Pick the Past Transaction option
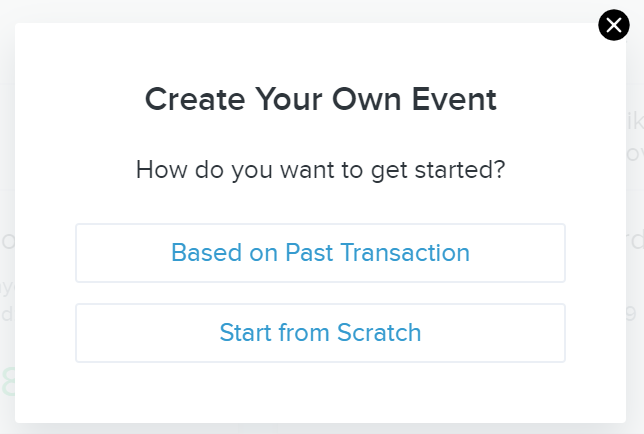Screen dimensions: 644x434 tap(320, 253)
